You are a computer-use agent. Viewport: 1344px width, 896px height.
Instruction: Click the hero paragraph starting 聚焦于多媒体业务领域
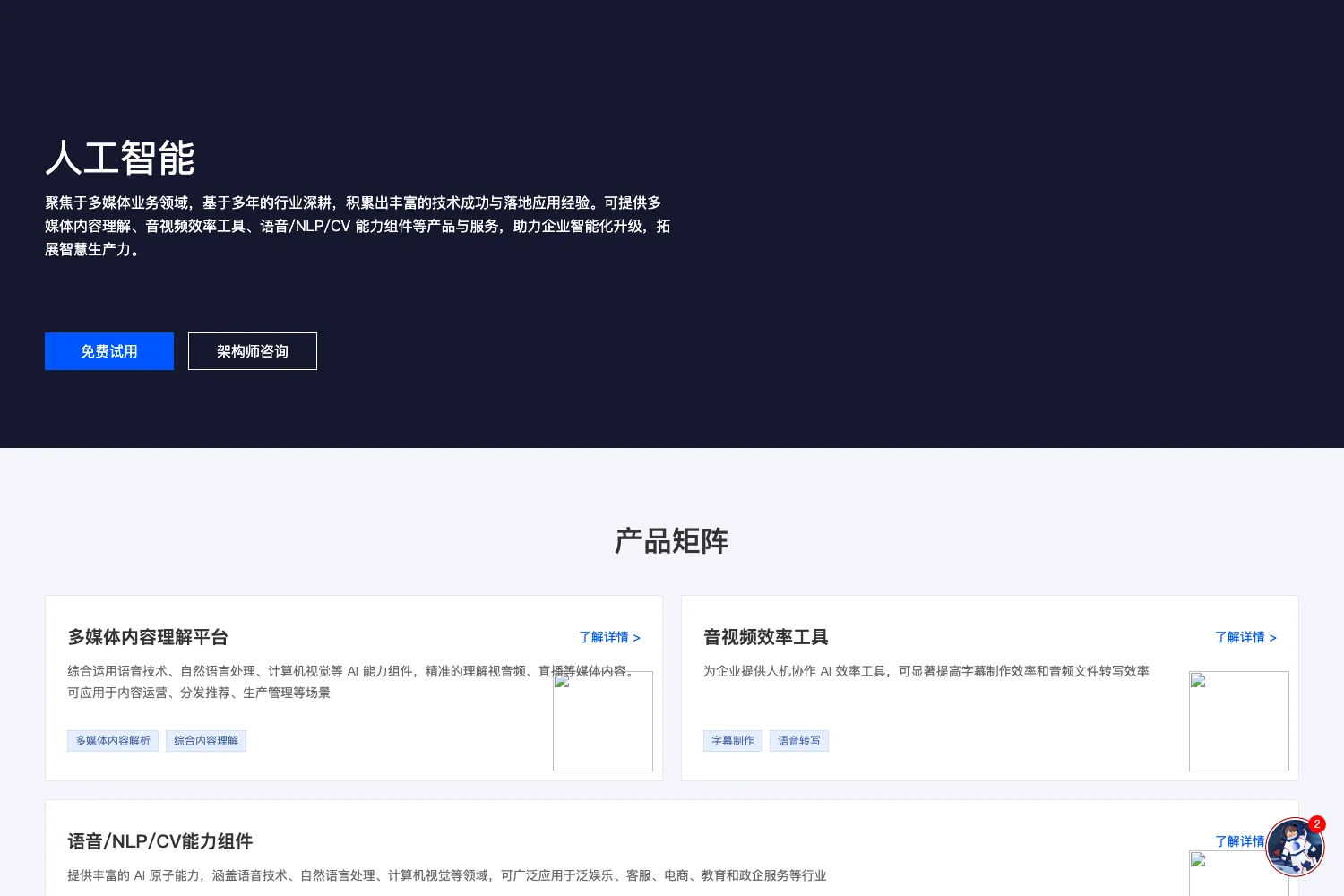click(x=358, y=226)
